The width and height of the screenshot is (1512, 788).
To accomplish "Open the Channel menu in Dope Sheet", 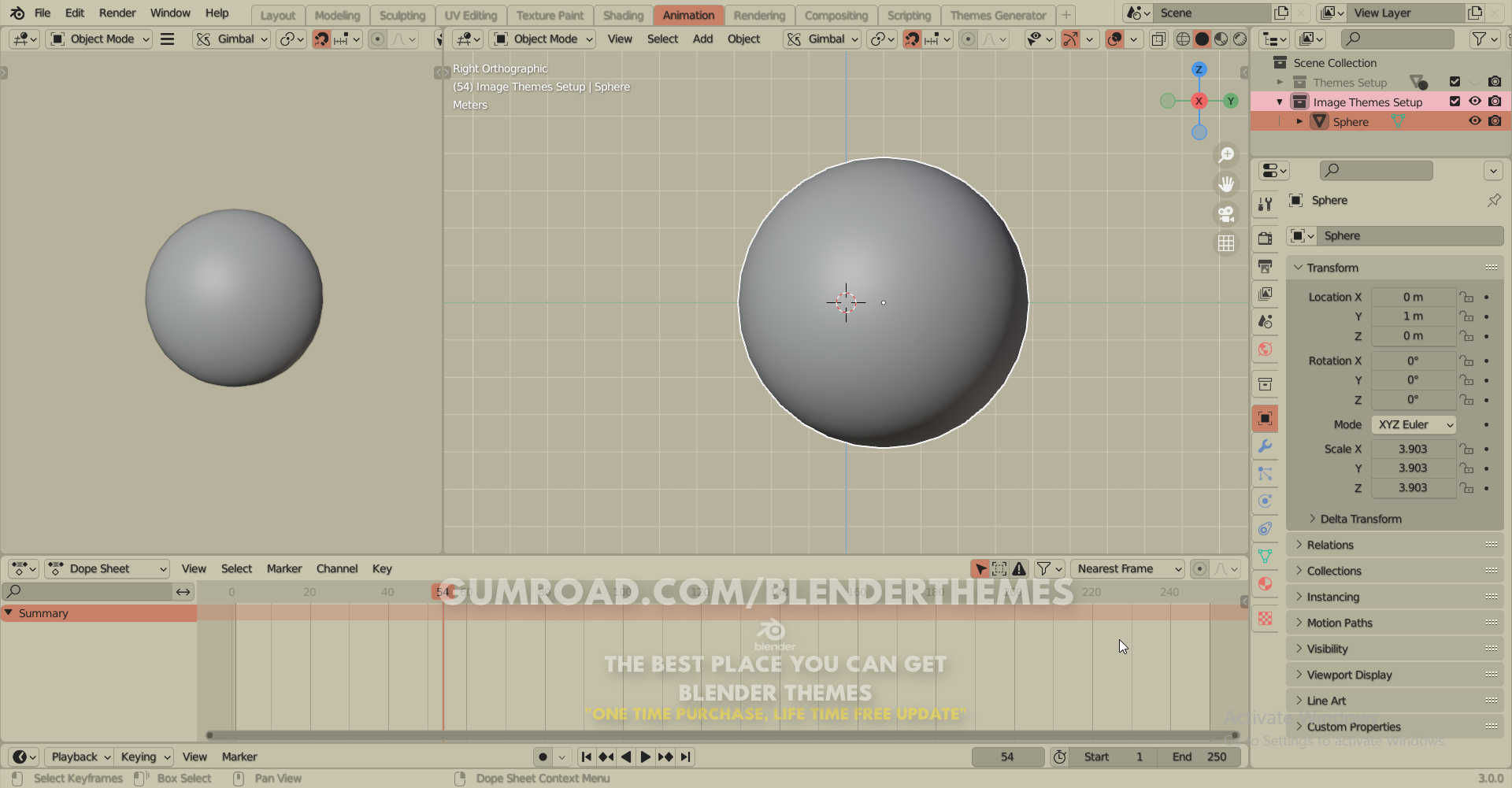I will pos(337,568).
